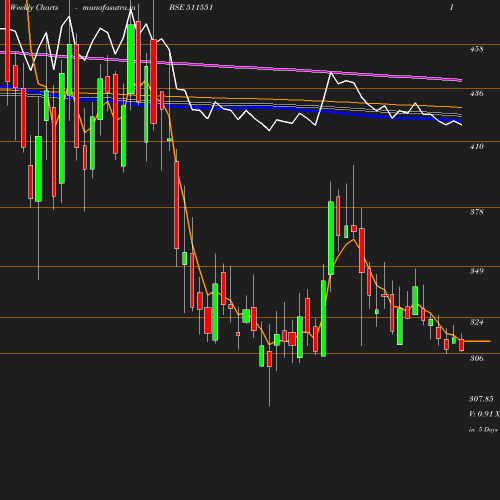Screen dimensions: 500x500
Task: Click the 306 price level label
Action: [x=477, y=358]
